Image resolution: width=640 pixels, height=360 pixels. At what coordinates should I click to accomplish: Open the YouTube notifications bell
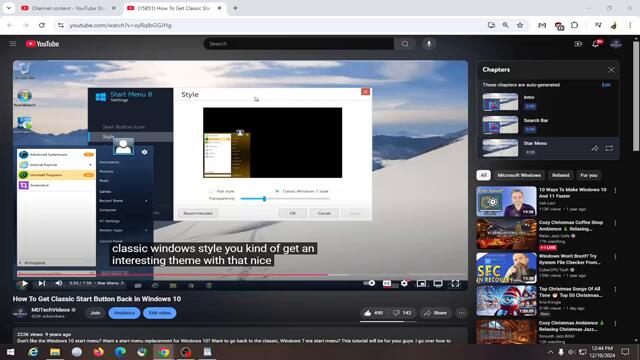[596, 44]
